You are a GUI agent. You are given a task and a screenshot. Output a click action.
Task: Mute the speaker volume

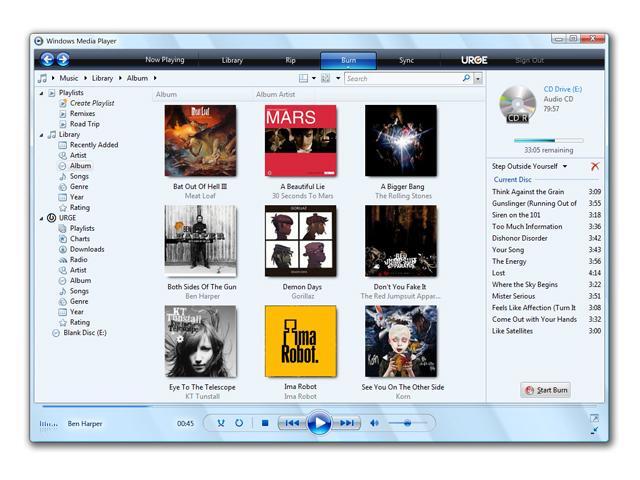375,423
